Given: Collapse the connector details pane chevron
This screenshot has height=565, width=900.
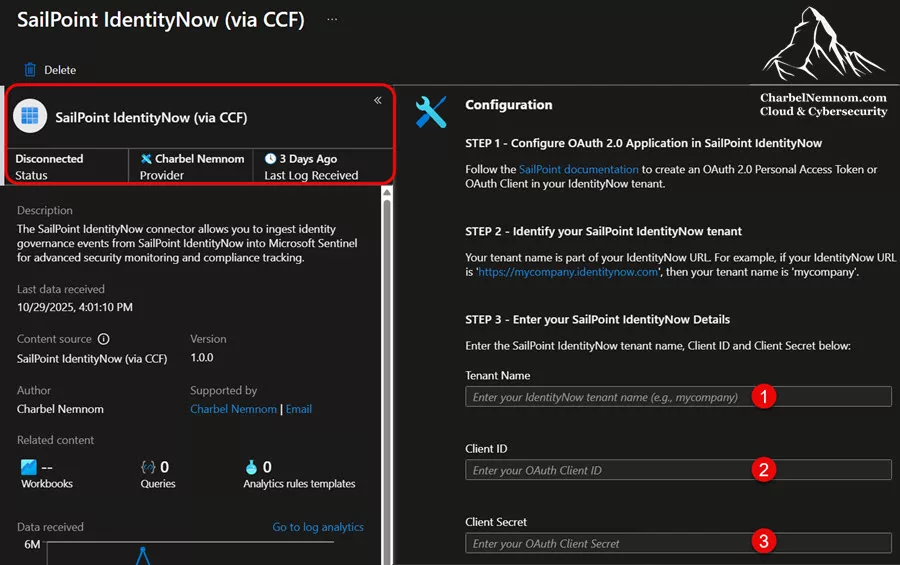Looking at the screenshot, I should 378,100.
